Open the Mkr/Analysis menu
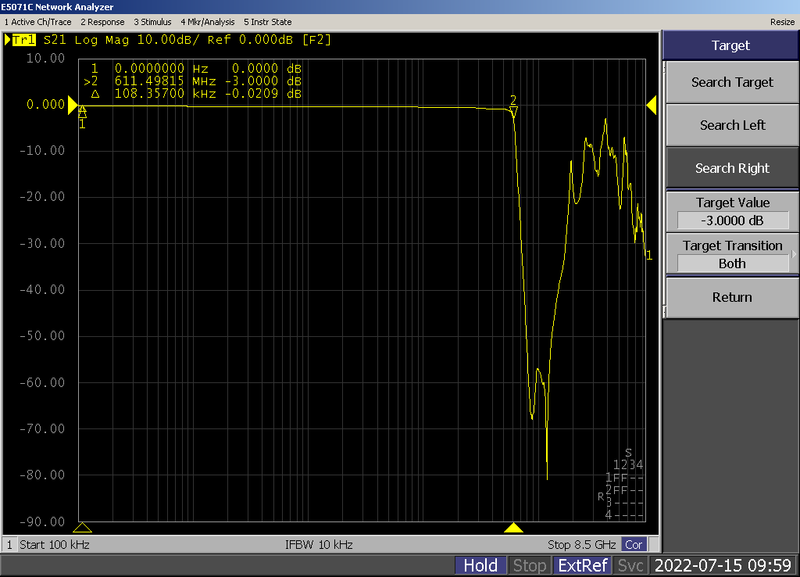Viewport: 800px width, 577px height. [208, 22]
